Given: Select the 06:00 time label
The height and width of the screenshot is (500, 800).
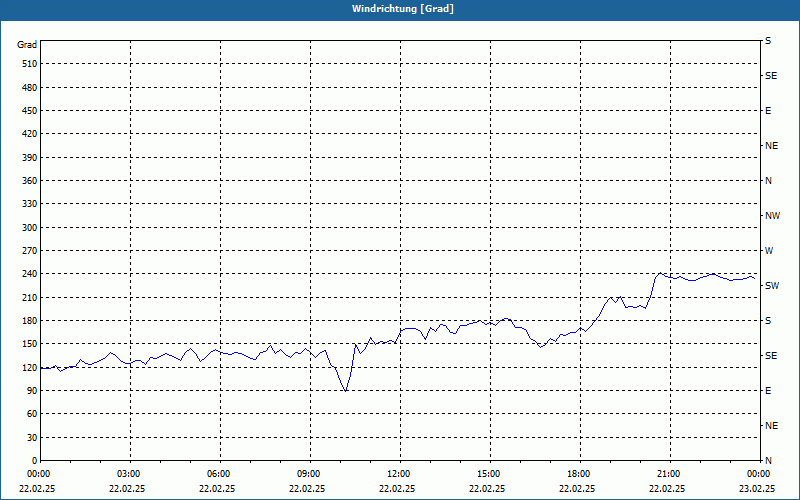Looking at the screenshot, I should [220, 473].
